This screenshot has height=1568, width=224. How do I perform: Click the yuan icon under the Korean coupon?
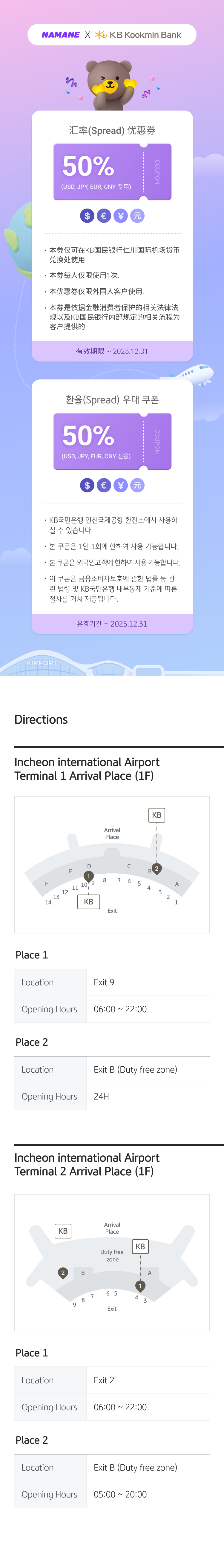(x=138, y=485)
